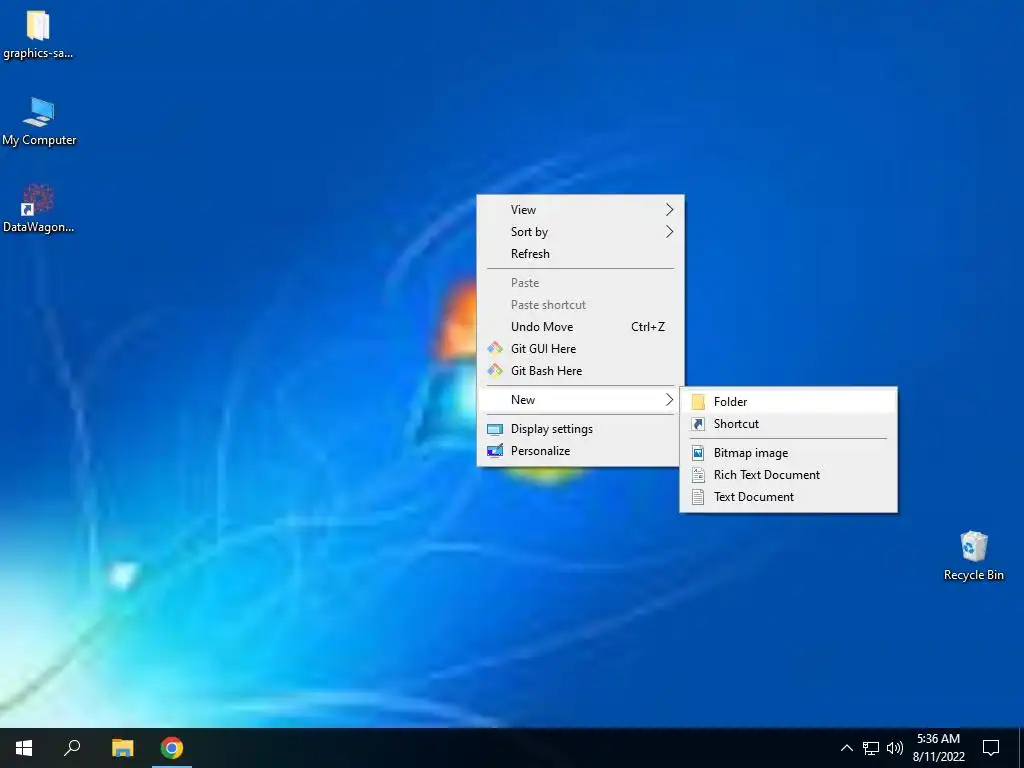The height and width of the screenshot is (768, 1024).
Task: Create a new Shortcut
Action: (x=788, y=424)
